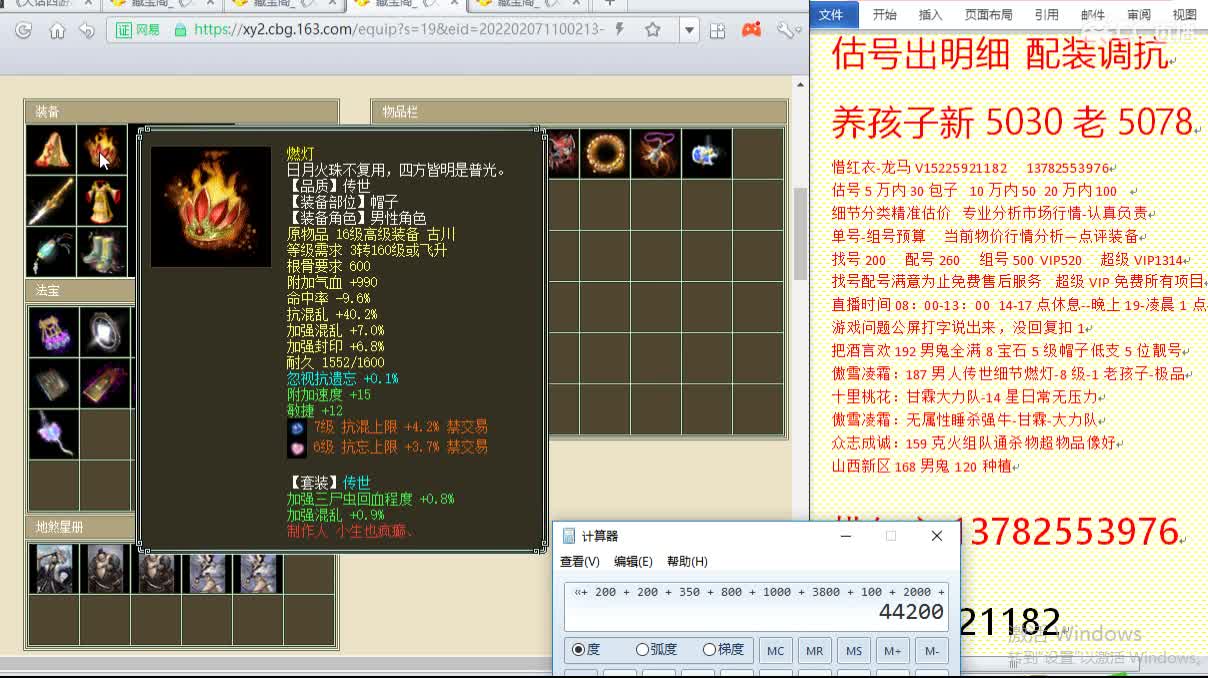This screenshot has height=678, width=1208.
Task: Select the purple-gold tablet 法宝 icon
Action: click(x=104, y=383)
